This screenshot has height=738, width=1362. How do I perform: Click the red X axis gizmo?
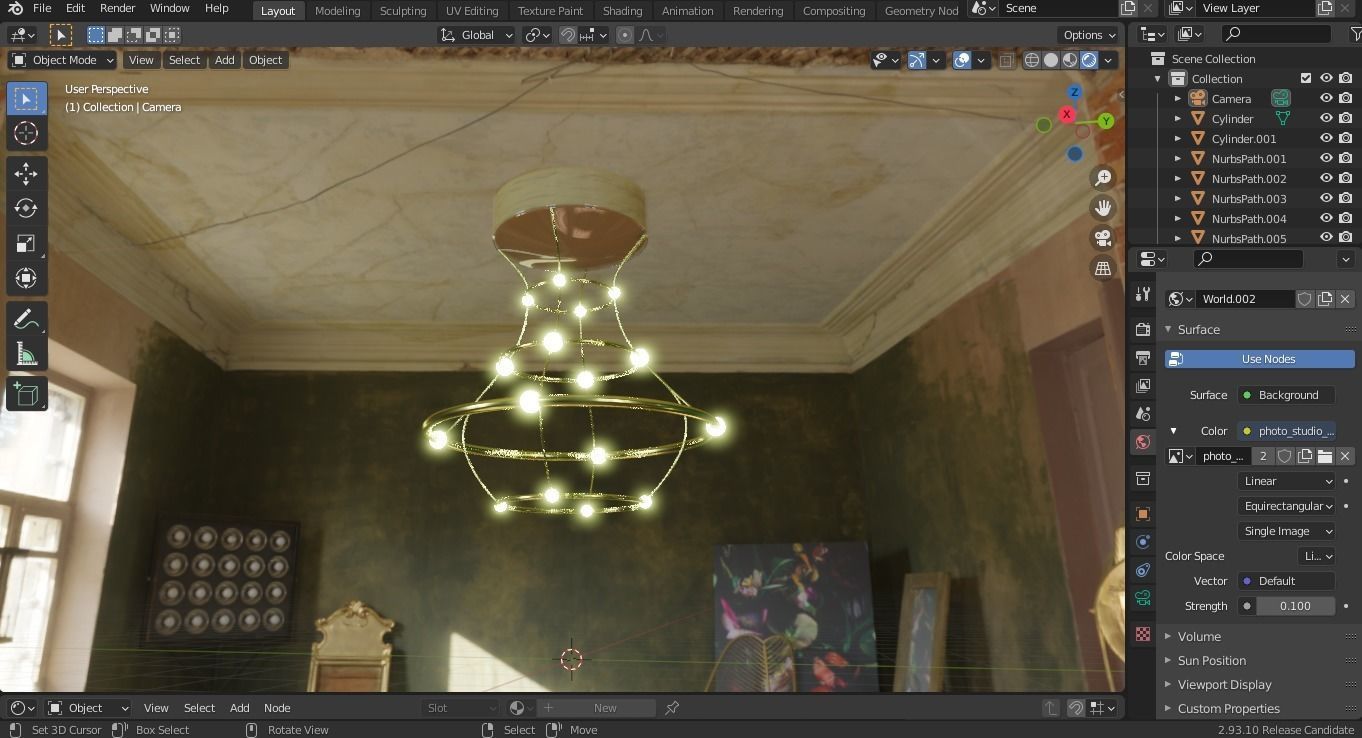tap(1067, 114)
